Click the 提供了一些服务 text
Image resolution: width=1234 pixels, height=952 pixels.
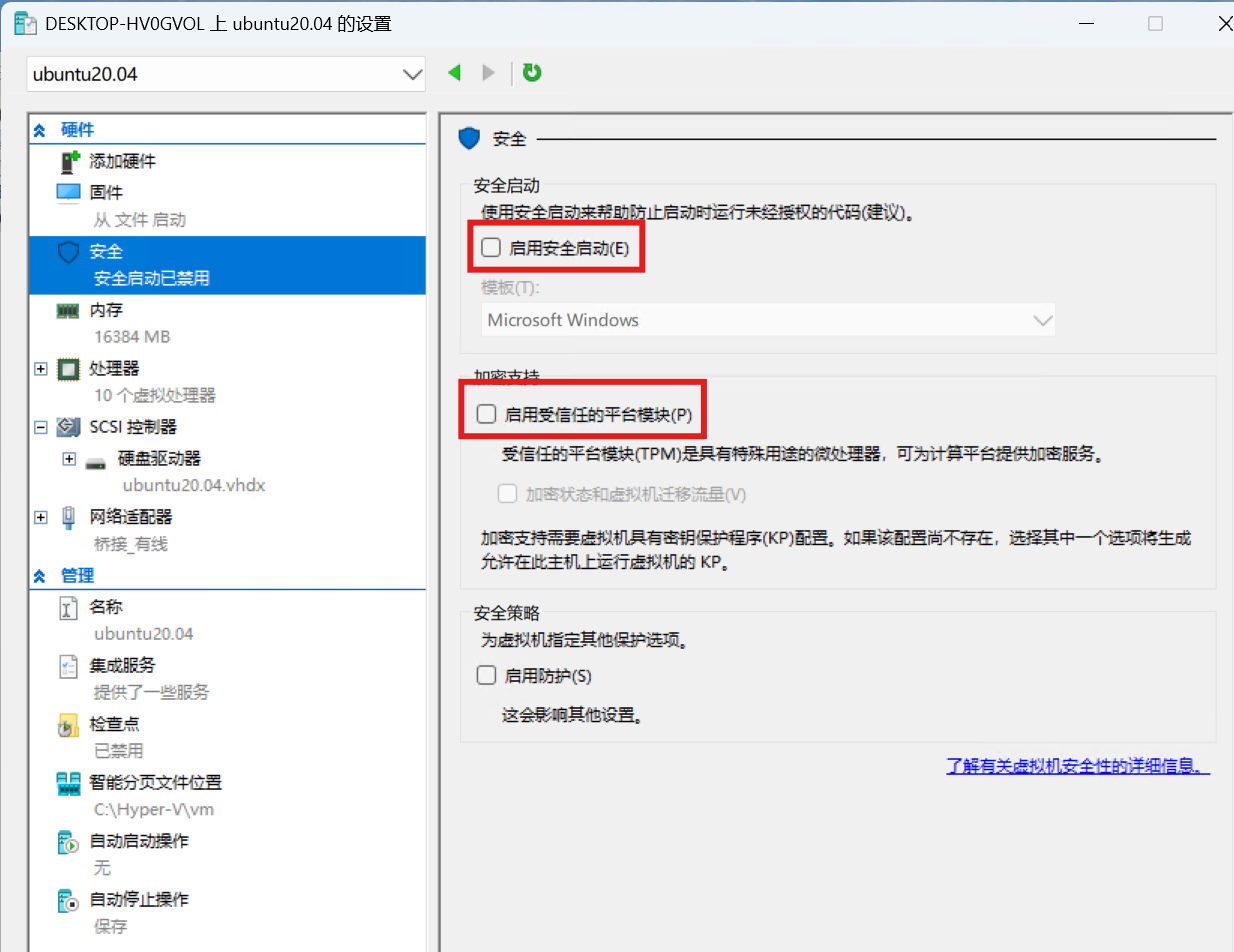[x=152, y=693]
